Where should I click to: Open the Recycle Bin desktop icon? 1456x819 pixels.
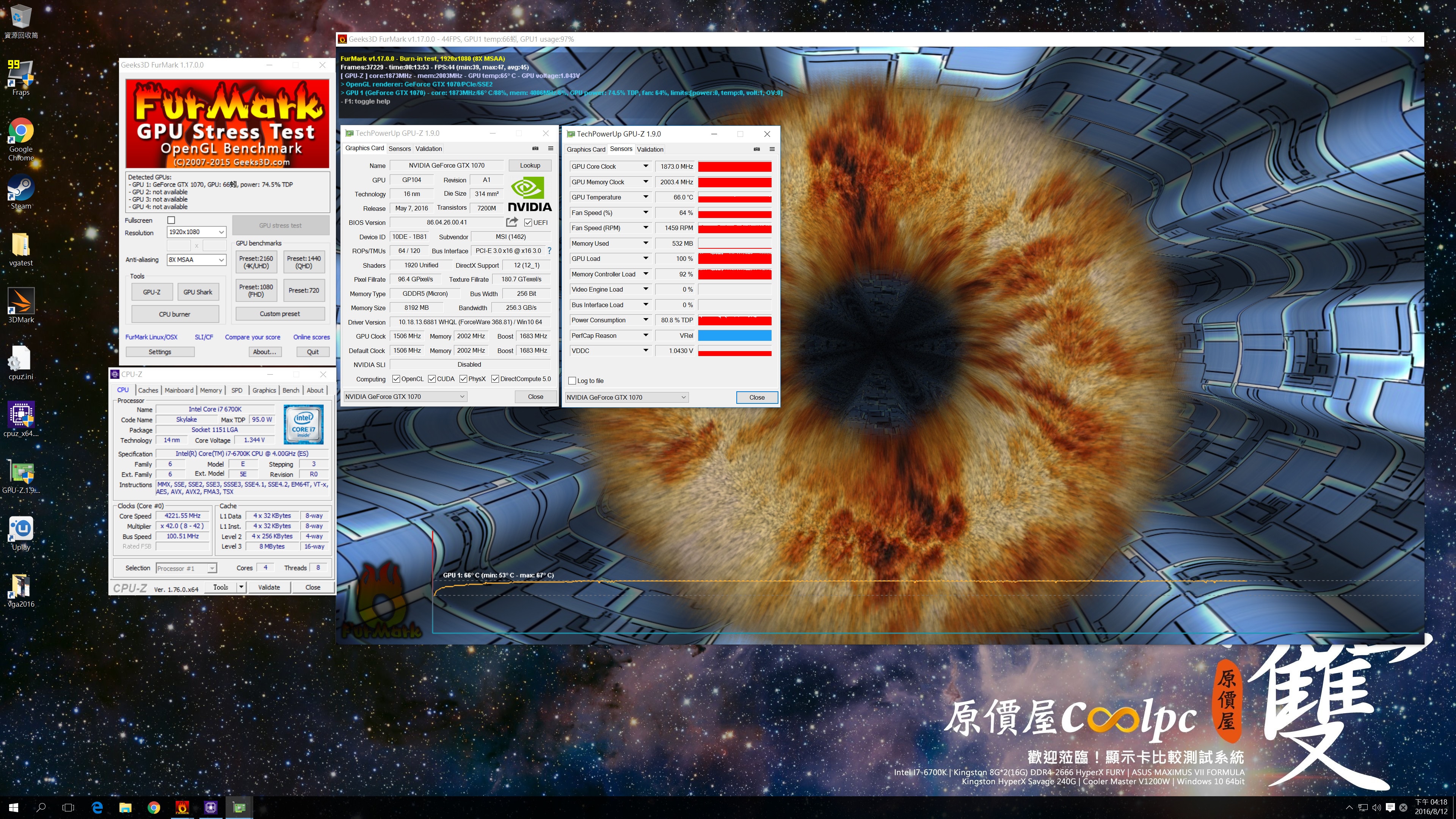pos(21,22)
